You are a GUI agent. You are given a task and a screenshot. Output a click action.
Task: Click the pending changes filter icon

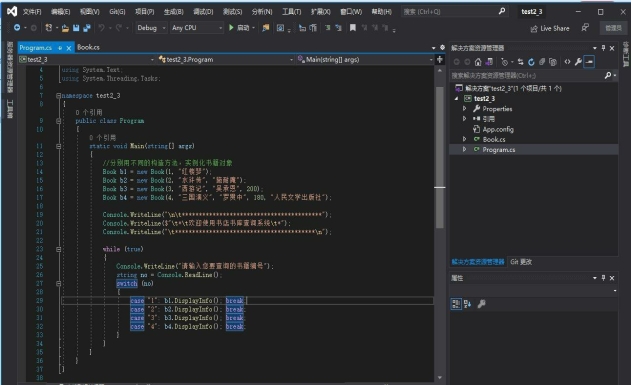pyautogui.click(x=505, y=62)
